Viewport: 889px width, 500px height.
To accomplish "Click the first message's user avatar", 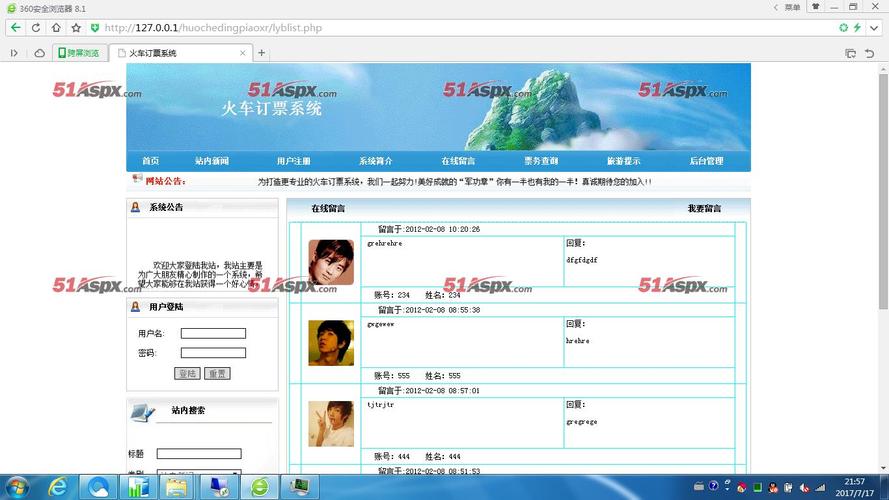I will click(x=330, y=262).
